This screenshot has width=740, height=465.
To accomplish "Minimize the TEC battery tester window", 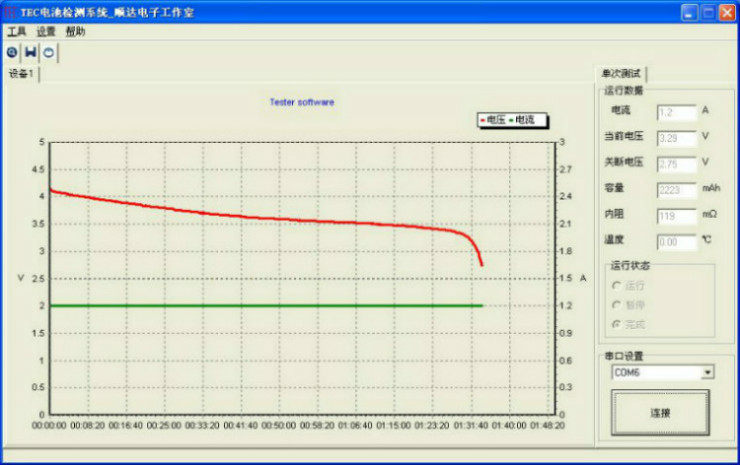I will point(690,13).
